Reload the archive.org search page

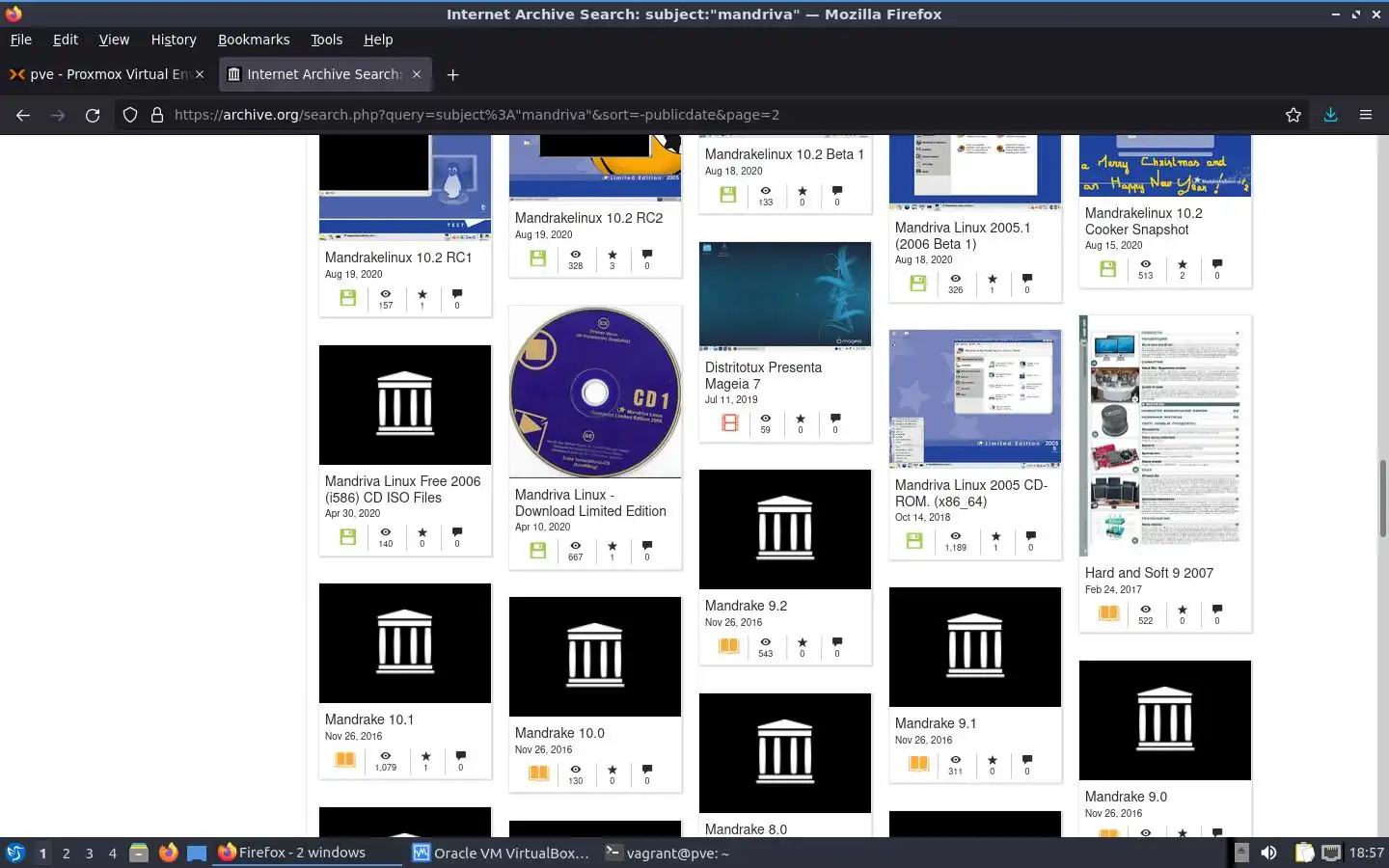click(93, 115)
